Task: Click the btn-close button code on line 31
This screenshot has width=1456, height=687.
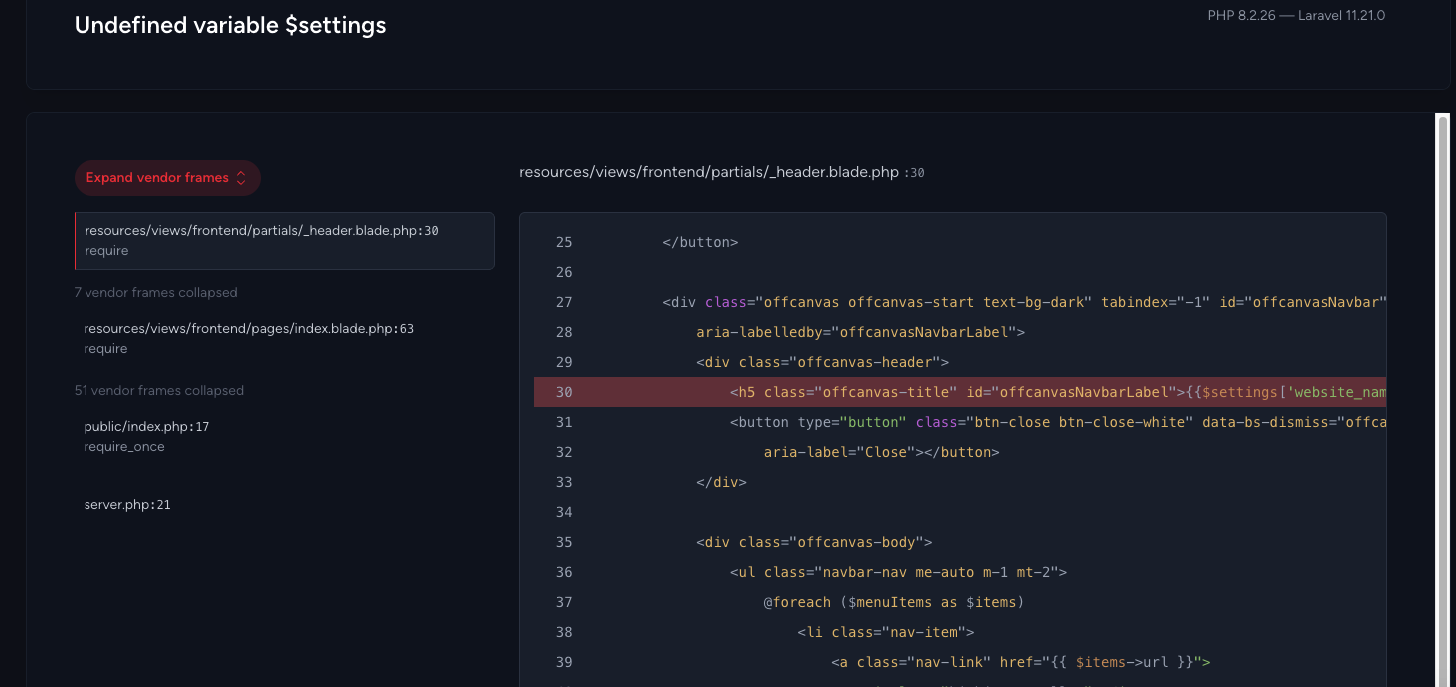Action: point(1058,422)
